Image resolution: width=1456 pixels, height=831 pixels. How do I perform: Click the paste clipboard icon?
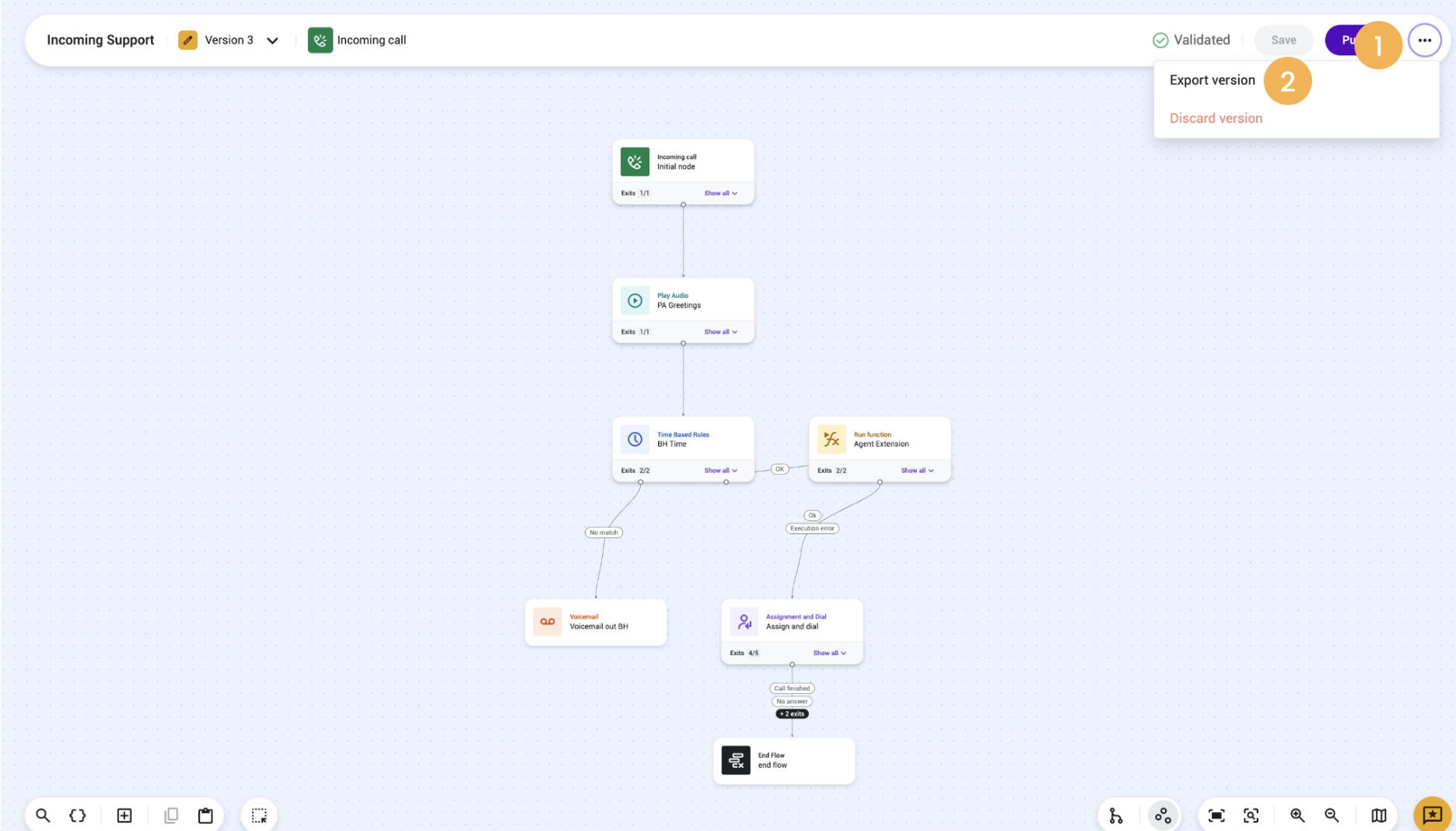[x=205, y=815]
